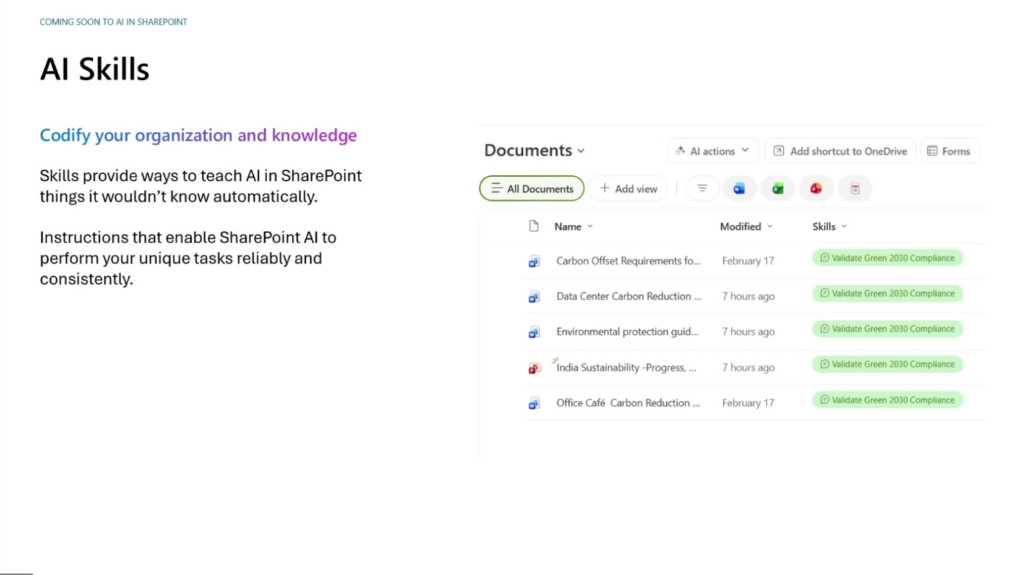Open the Documents library title dropdown

534,151
